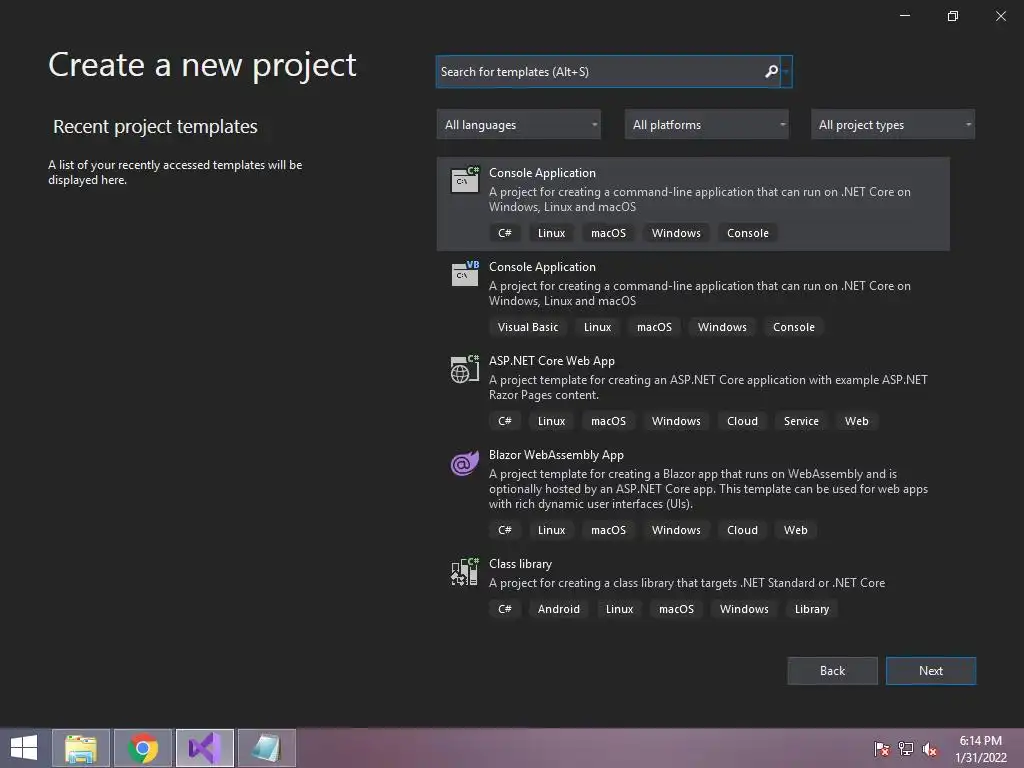Open File Explorer from the taskbar

pos(81,748)
